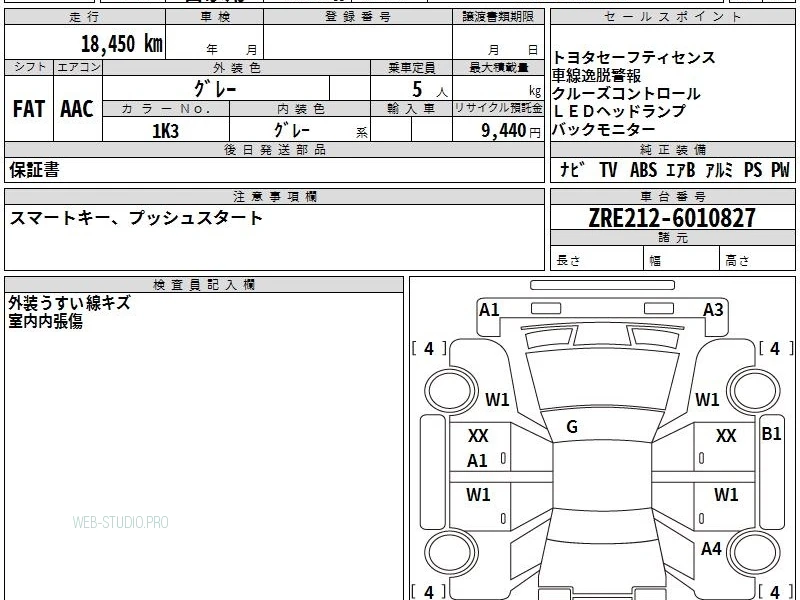
Task: Click the シフト header cell
Action: pyautogui.click(x=29, y=67)
